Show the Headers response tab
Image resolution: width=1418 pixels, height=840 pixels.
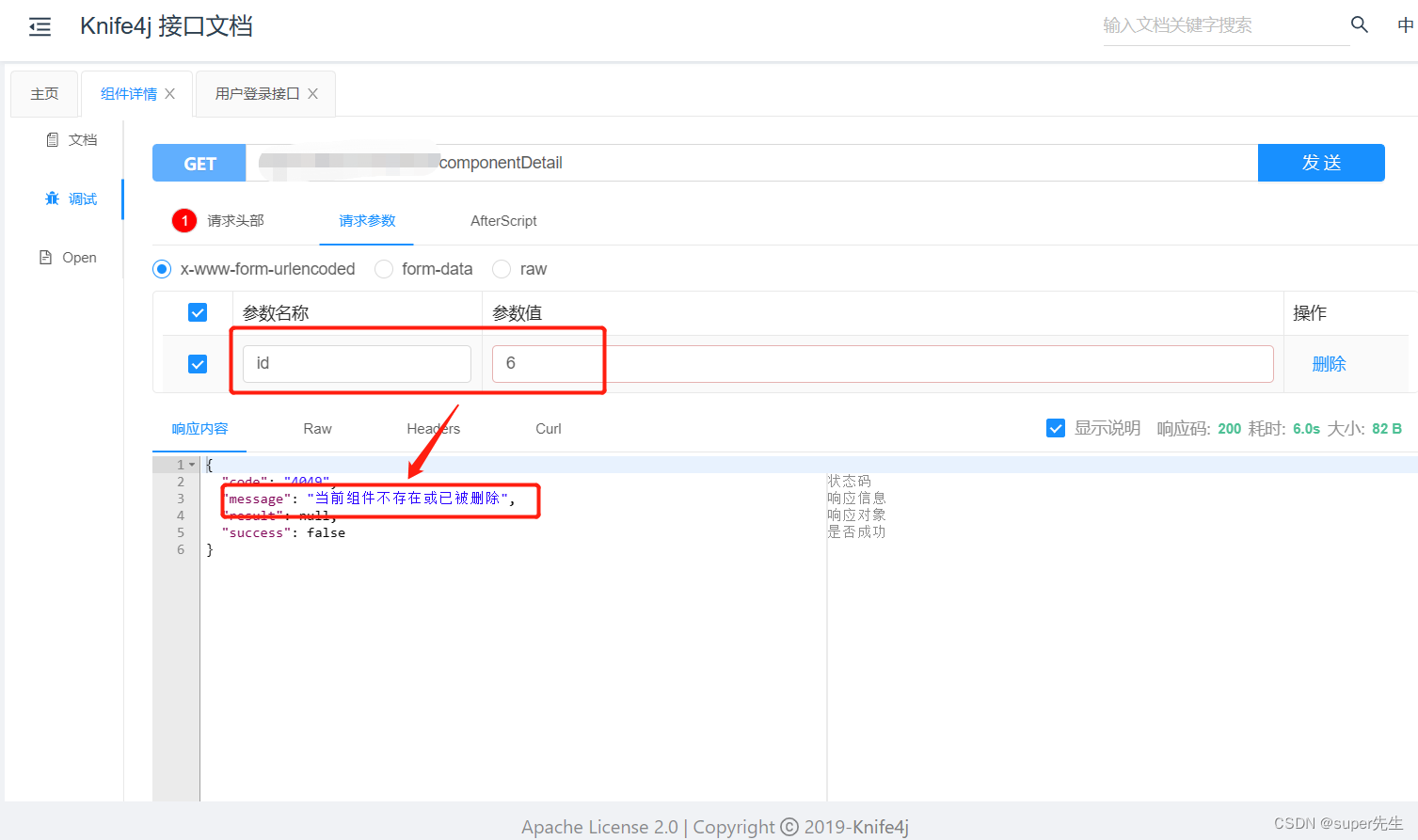coord(433,429)
